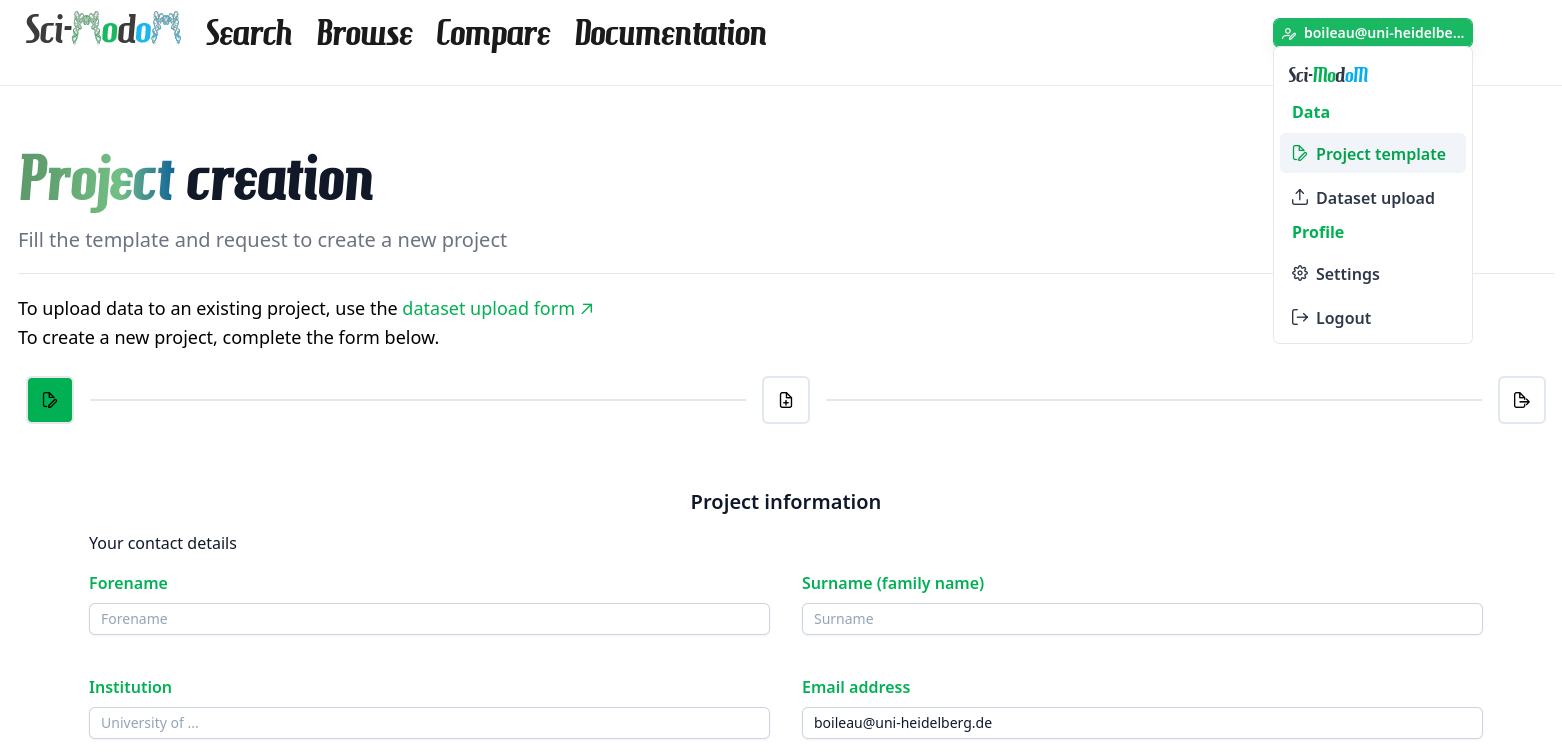Click the green project template step icon
1562x756 pixels.
pyautogui.click(x=50, y=400)
